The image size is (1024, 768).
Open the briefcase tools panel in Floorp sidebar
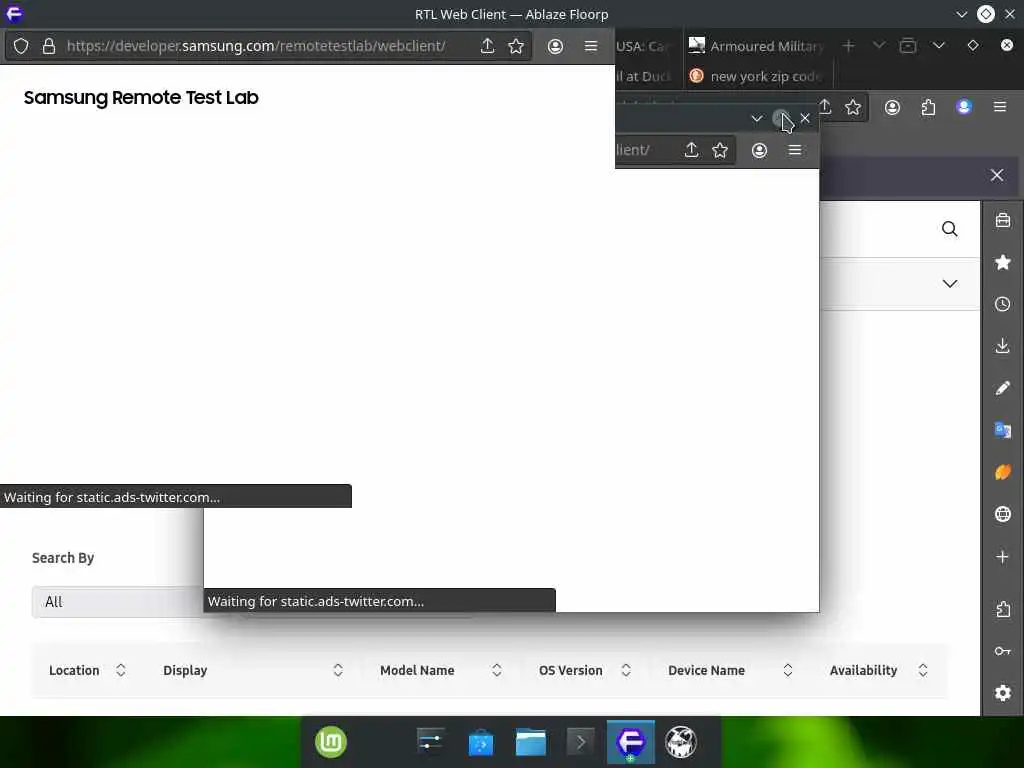click(x=1002, y=220)
